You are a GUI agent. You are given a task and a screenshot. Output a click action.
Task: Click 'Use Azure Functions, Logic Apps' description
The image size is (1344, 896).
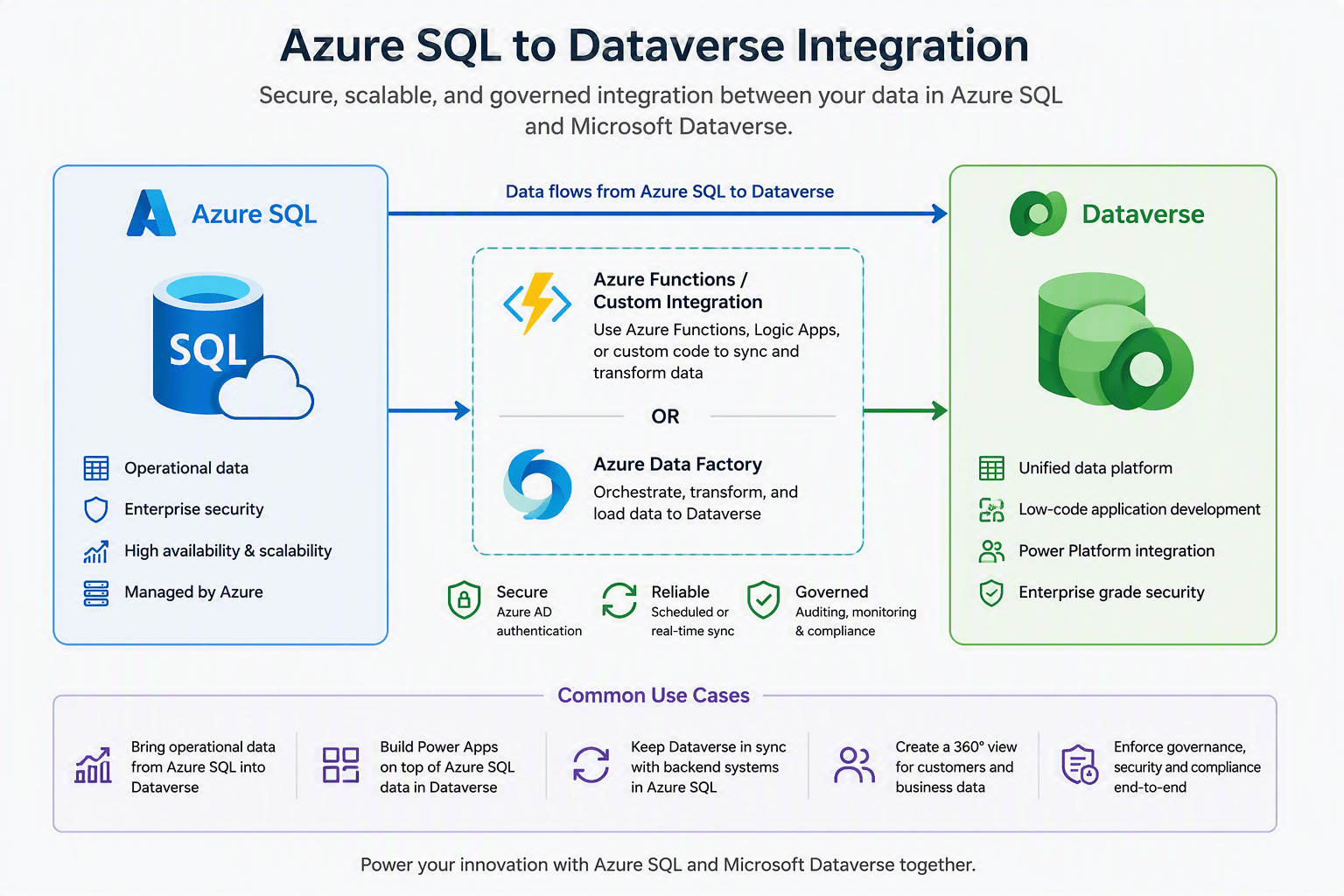(x=717, y=351)
